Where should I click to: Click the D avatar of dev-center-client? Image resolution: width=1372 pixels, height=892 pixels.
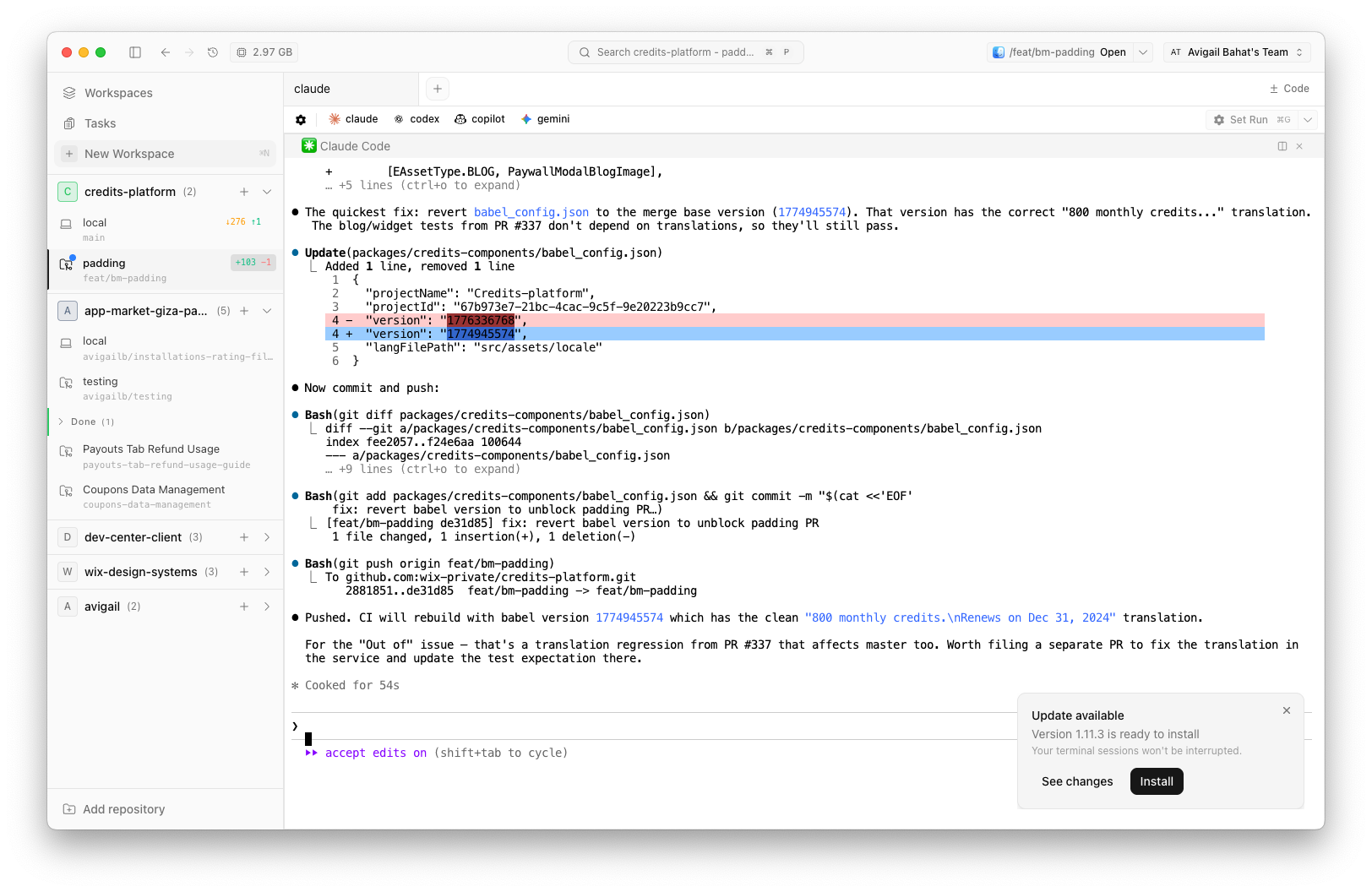click(68, 537)
